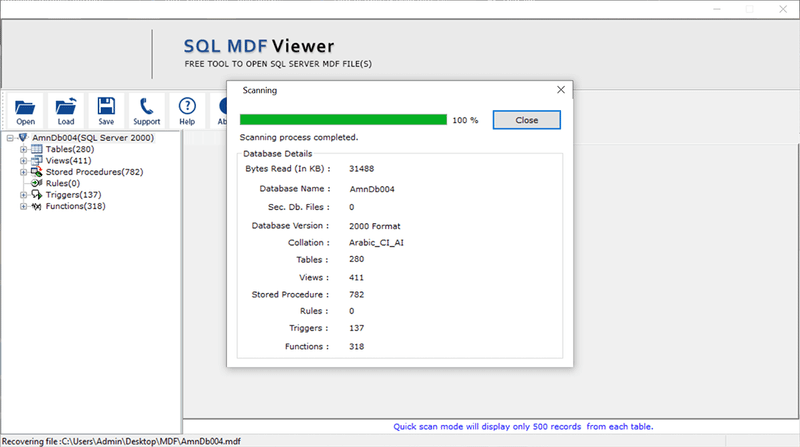Collapse the AmnDb004 root node
Viewport: 800px width, 447px height.
tap(10, 138)
